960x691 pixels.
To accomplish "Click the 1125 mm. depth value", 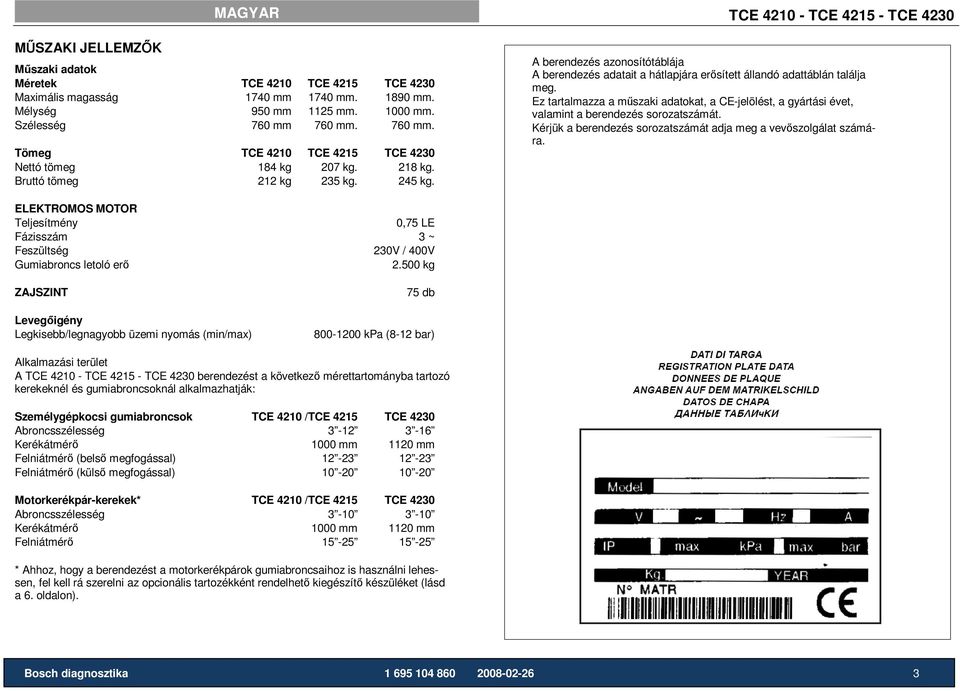I will [333, 111].
